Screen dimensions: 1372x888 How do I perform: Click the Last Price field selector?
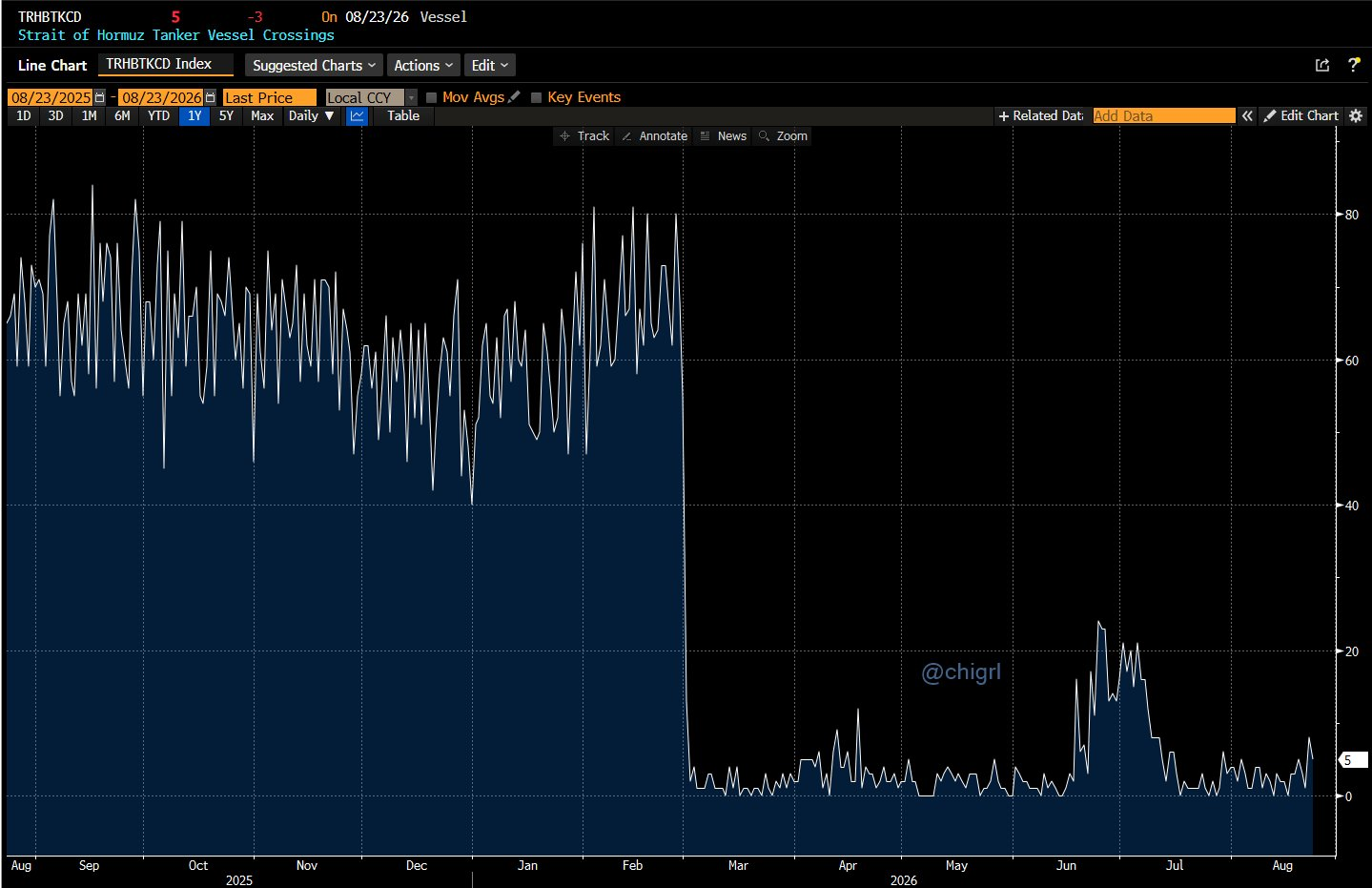coord(269,97)
